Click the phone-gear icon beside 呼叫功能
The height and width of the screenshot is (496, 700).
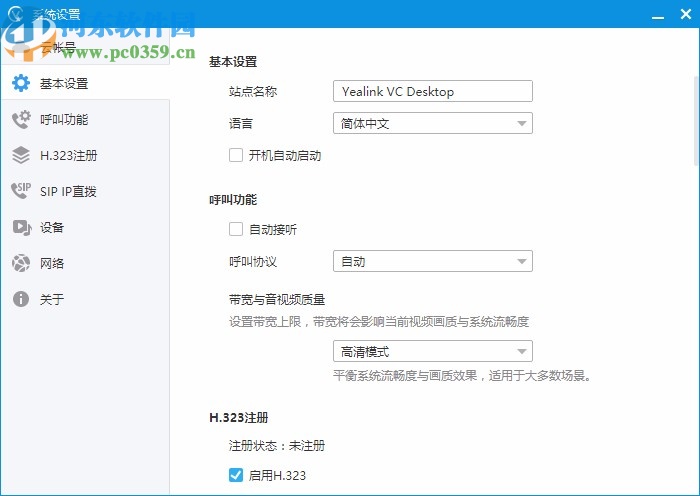click(21, 119)
